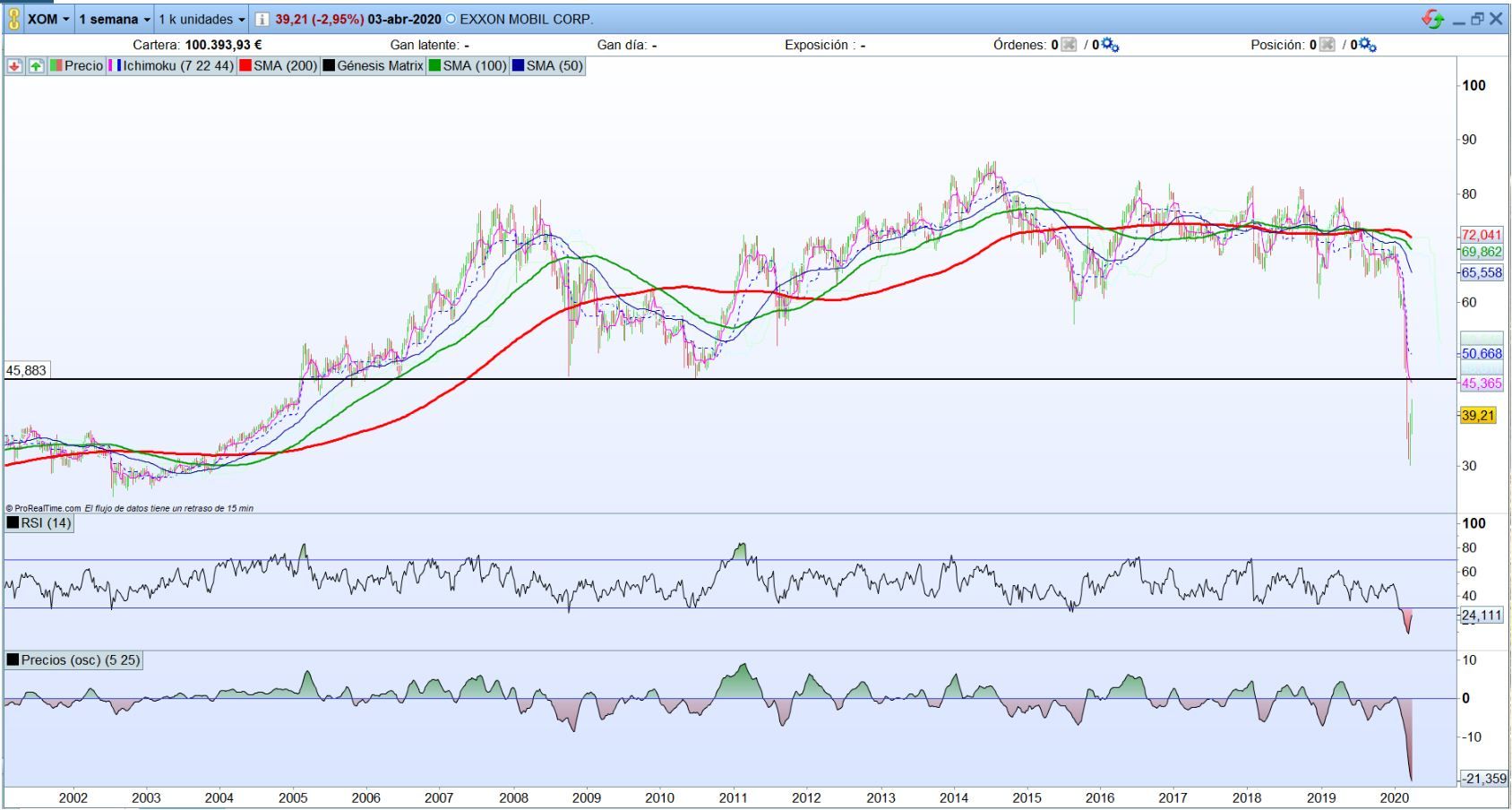
Task: Select the Génesis Matrix indicator label
Action: (x=373, y=66)
